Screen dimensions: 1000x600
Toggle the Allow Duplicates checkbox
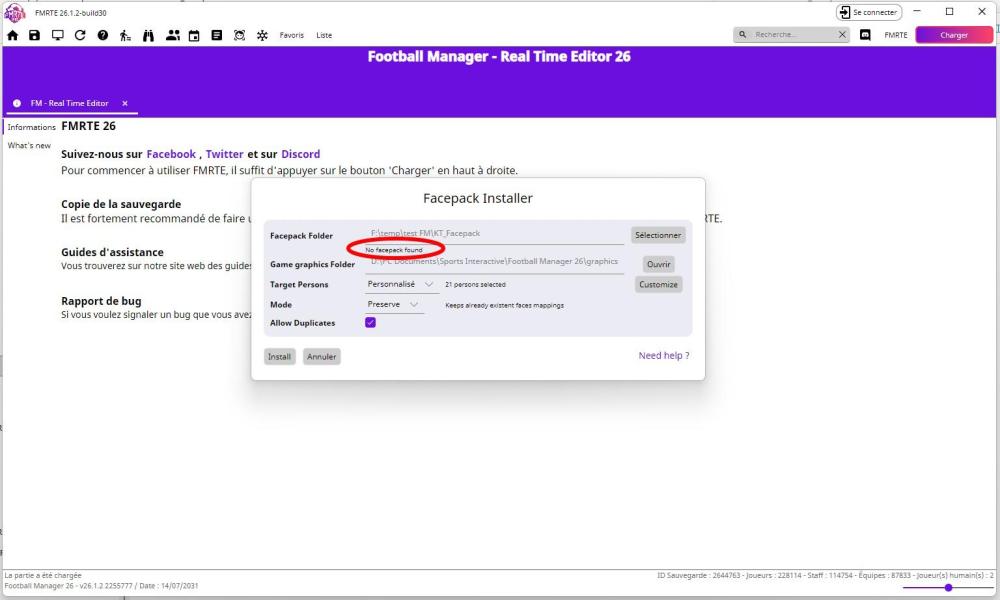pos(371,322)
